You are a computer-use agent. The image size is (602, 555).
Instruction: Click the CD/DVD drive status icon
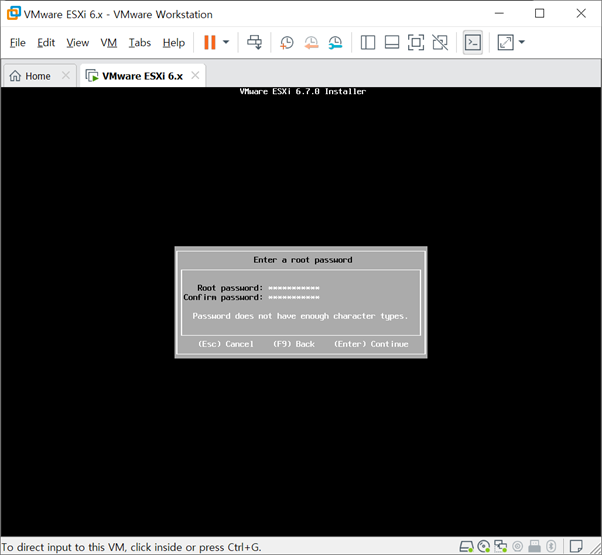coord(484,546)
